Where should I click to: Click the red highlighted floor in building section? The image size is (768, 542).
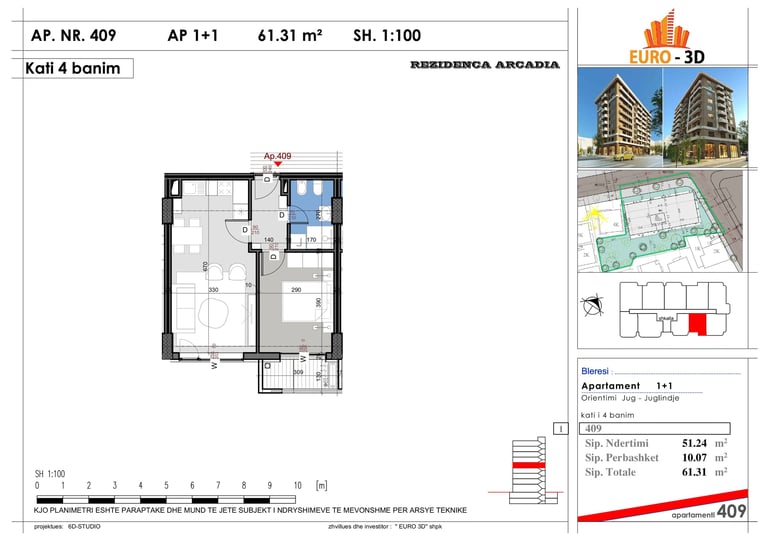tap(528, 465)
